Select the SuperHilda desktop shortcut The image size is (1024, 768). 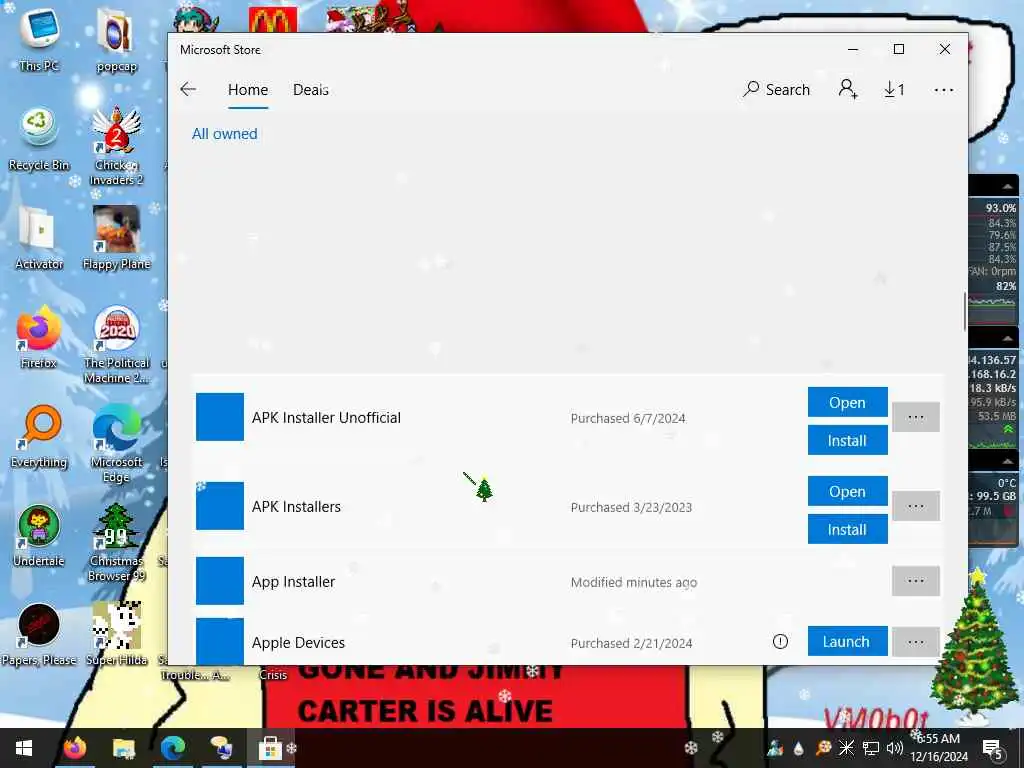pos(116,634)
